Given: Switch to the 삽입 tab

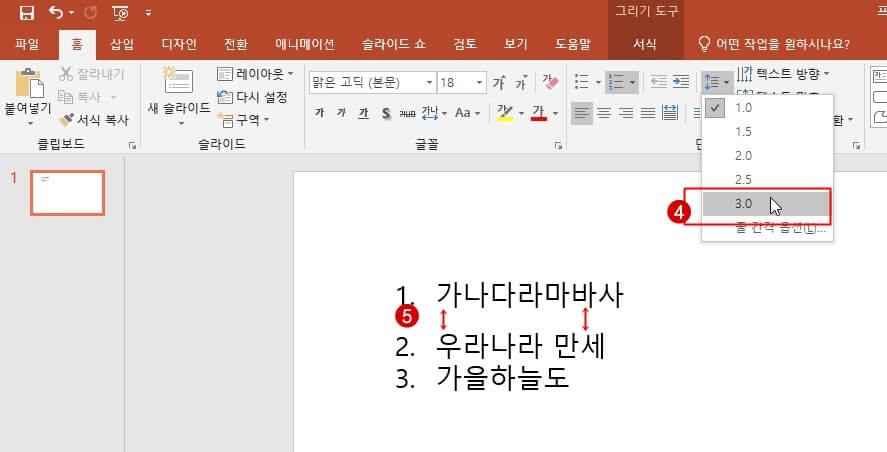Looking at the screenshot, I should [122, 44].
